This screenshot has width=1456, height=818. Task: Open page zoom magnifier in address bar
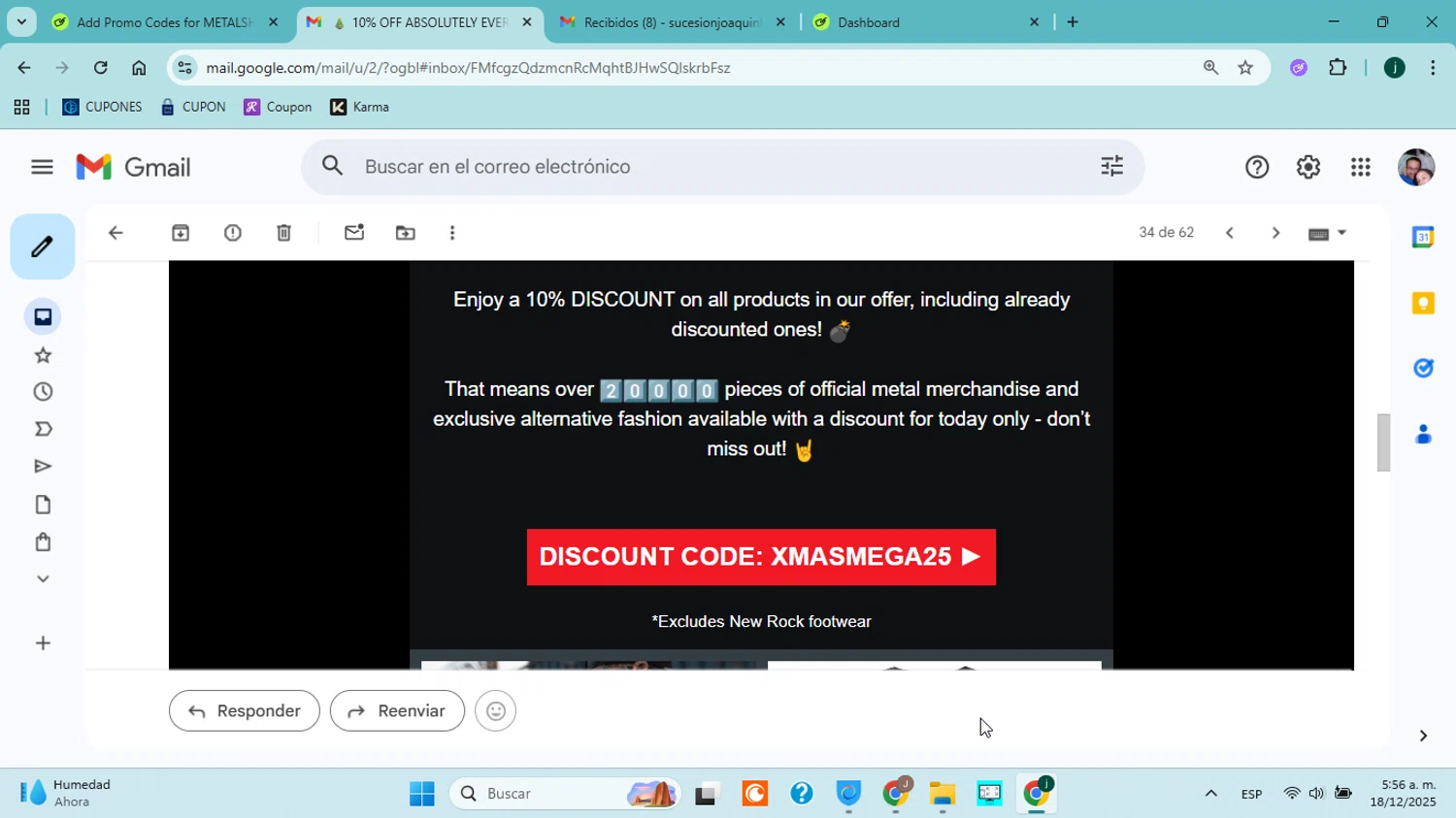[1210, 68]
